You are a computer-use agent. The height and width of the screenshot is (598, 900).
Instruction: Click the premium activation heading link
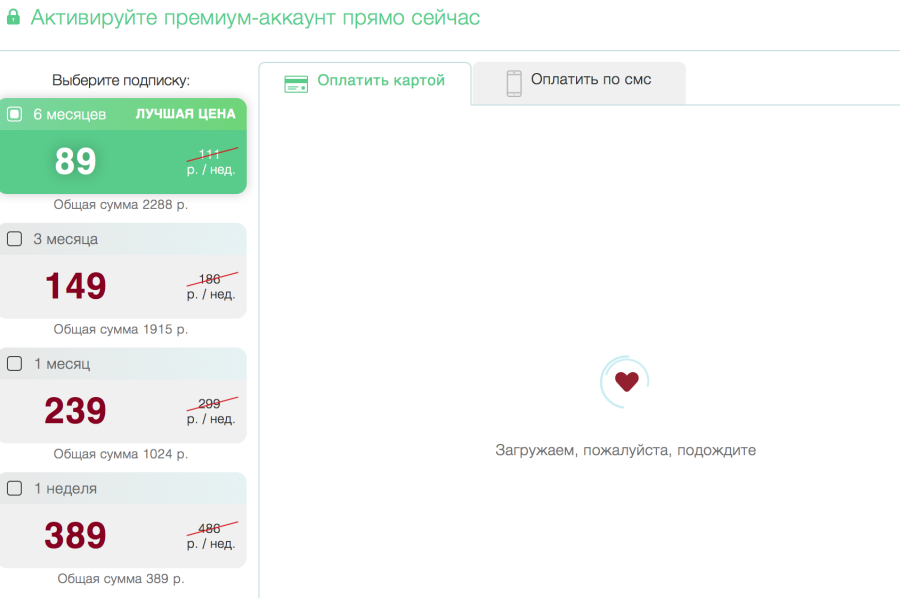tap(253, 17)
